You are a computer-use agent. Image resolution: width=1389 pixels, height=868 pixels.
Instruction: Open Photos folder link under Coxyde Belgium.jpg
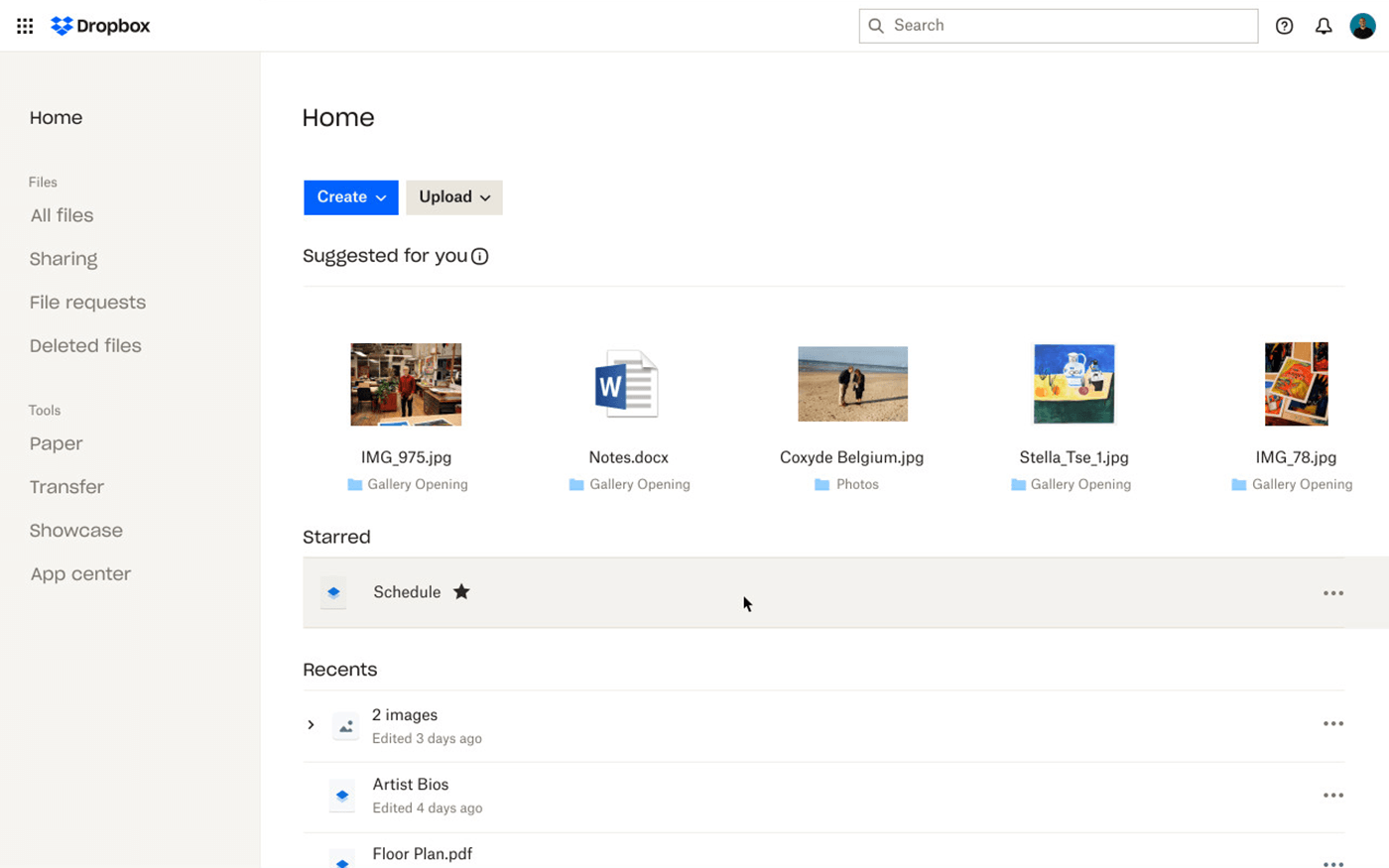857,485
